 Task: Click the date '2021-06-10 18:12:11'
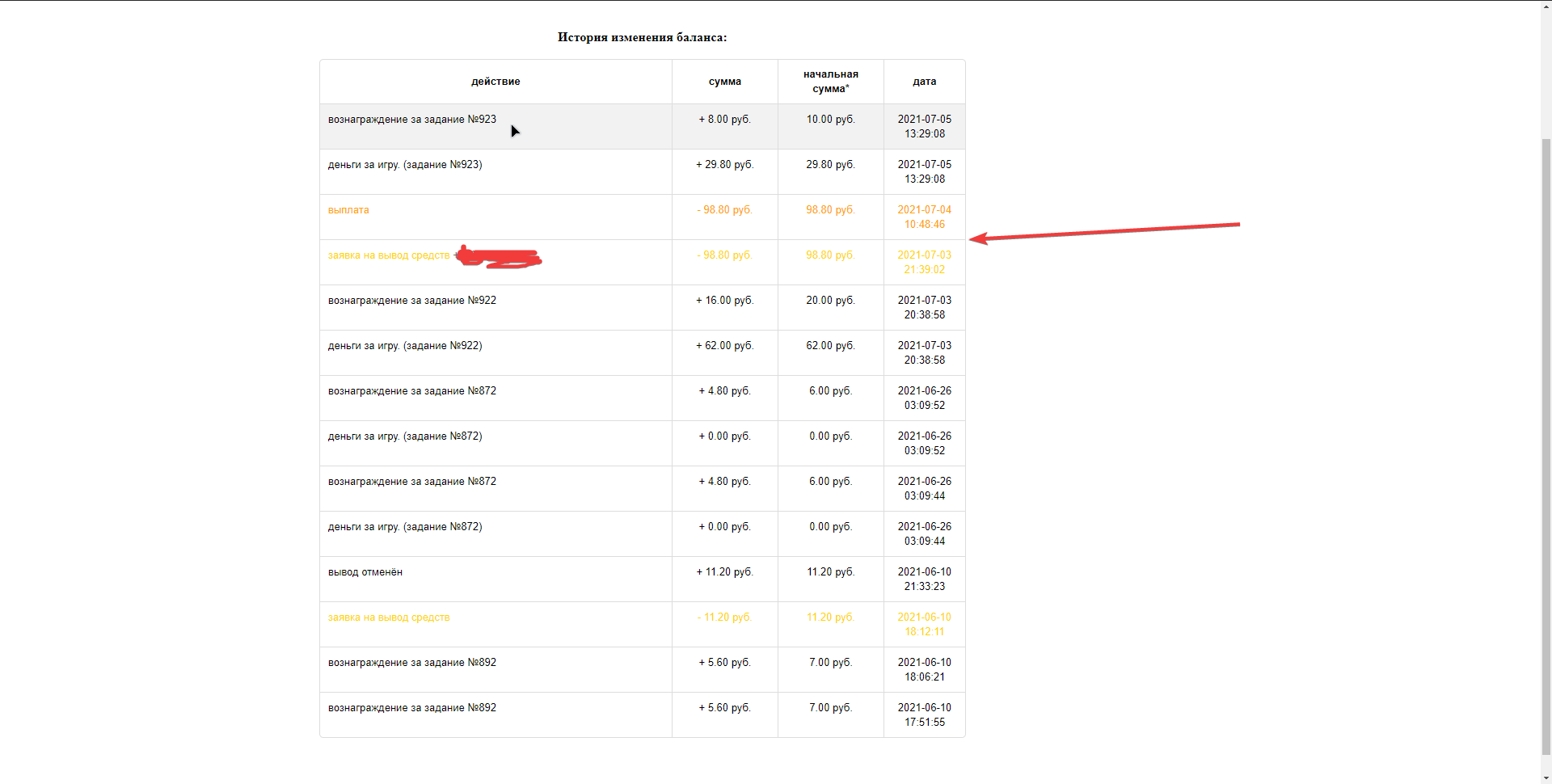tap(925, 625)
